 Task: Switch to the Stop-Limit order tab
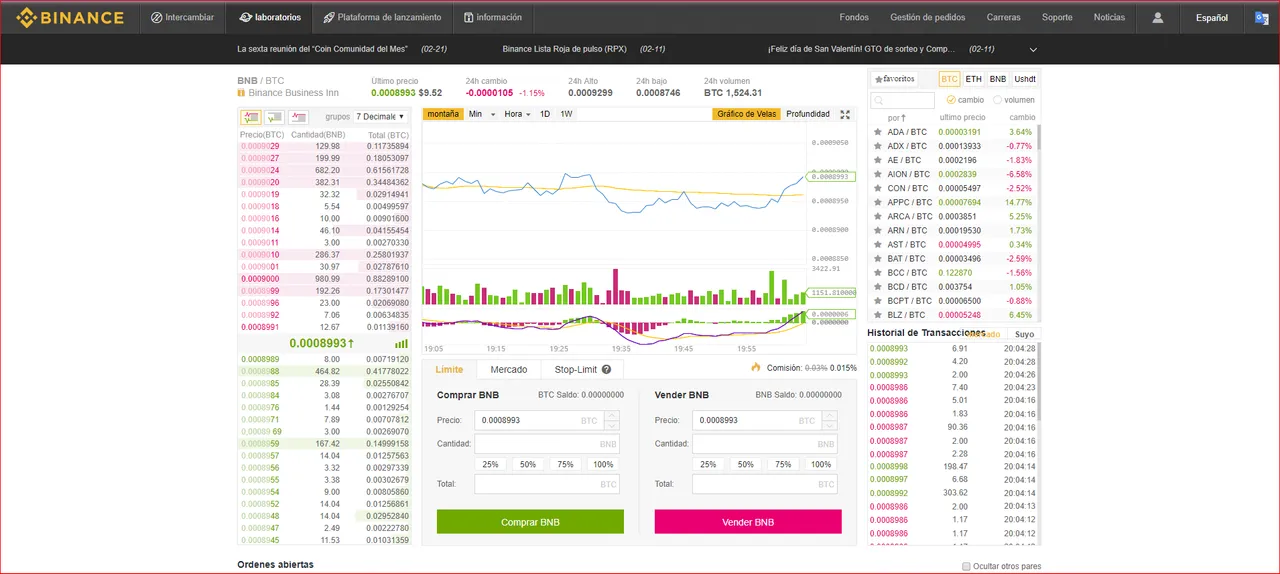point(583,370)
